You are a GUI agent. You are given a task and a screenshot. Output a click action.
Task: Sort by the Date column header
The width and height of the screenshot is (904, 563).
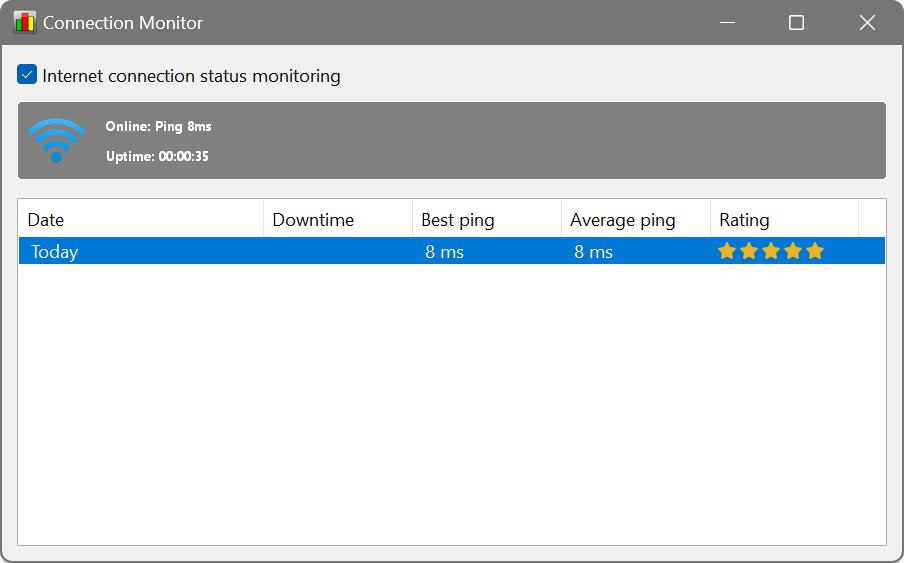tap(141, 220)
